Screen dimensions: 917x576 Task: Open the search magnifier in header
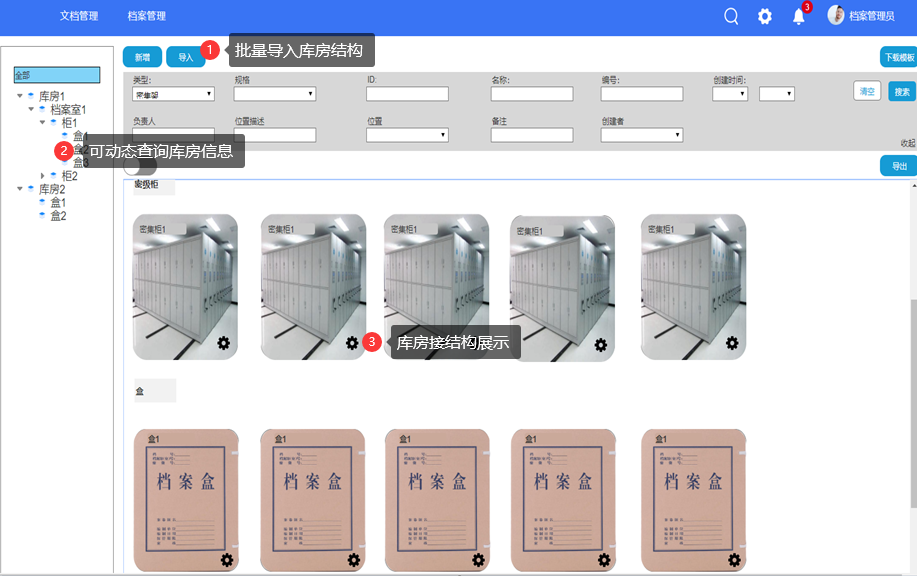coord(731,16)
